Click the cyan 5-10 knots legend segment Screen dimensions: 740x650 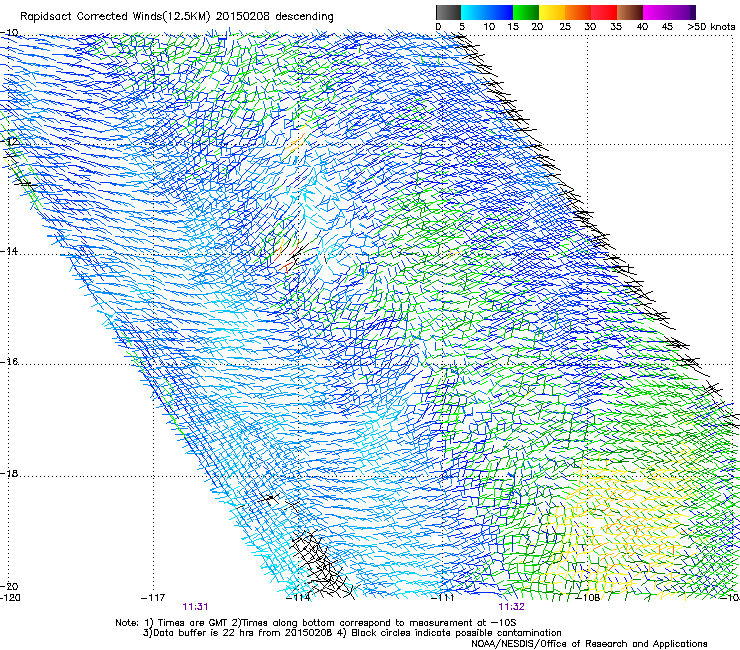(474, 12)
